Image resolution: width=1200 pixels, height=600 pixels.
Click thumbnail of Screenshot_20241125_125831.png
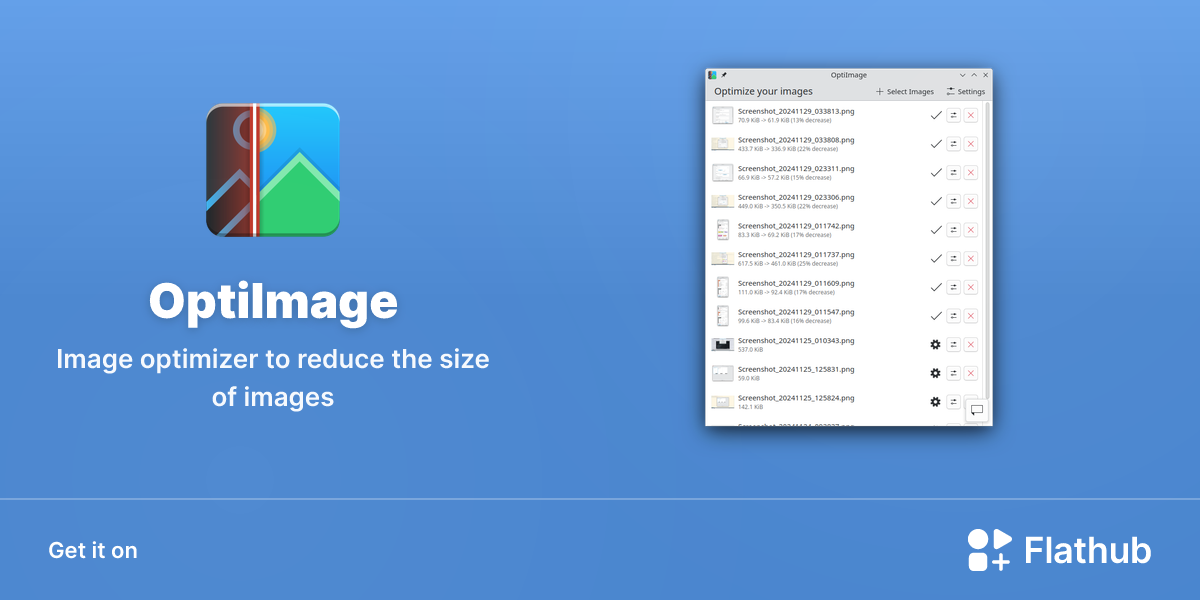point(722,373)
